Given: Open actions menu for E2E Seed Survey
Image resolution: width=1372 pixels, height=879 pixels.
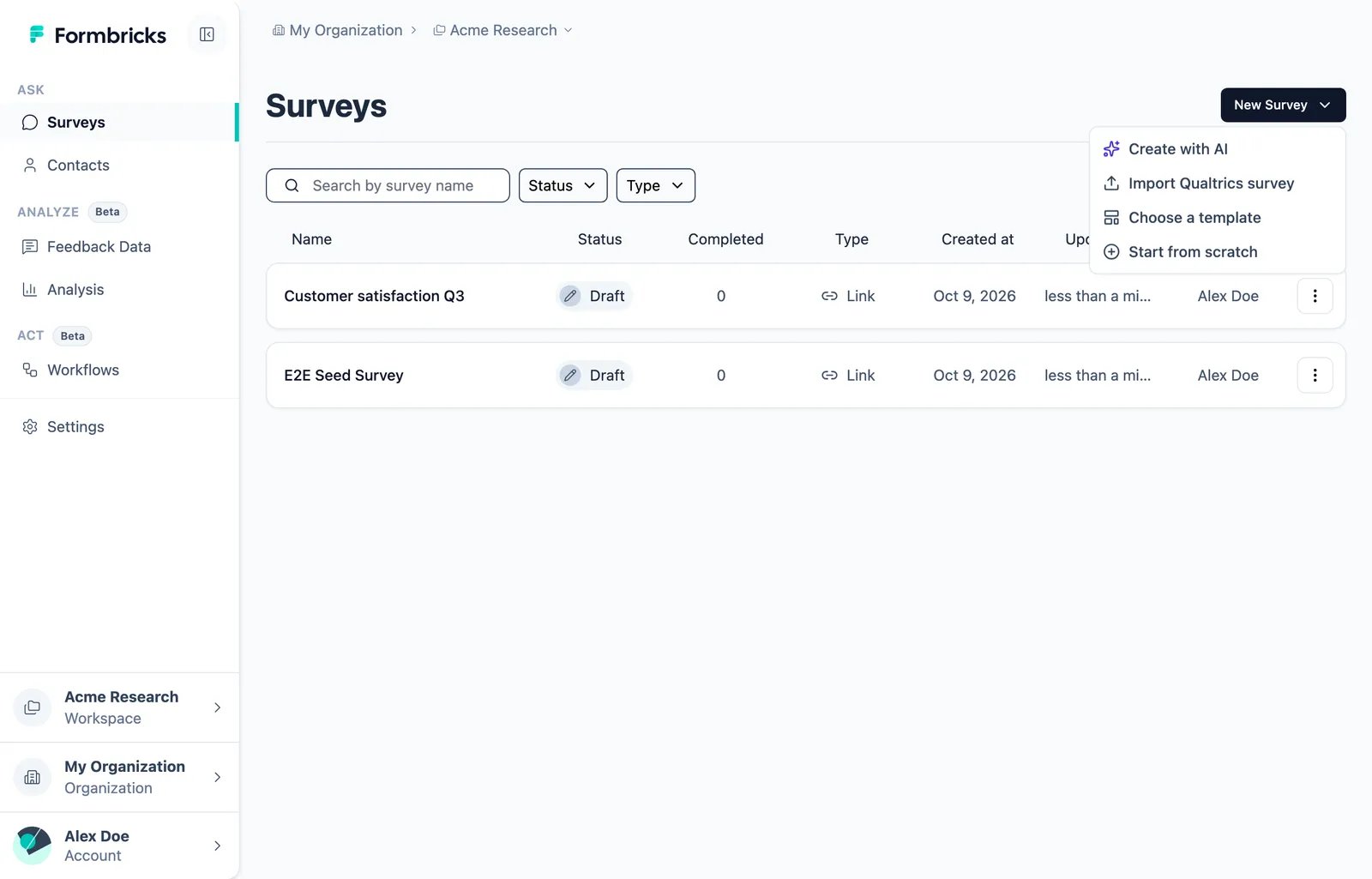Looking at the screenshot, I should 1315,375.
